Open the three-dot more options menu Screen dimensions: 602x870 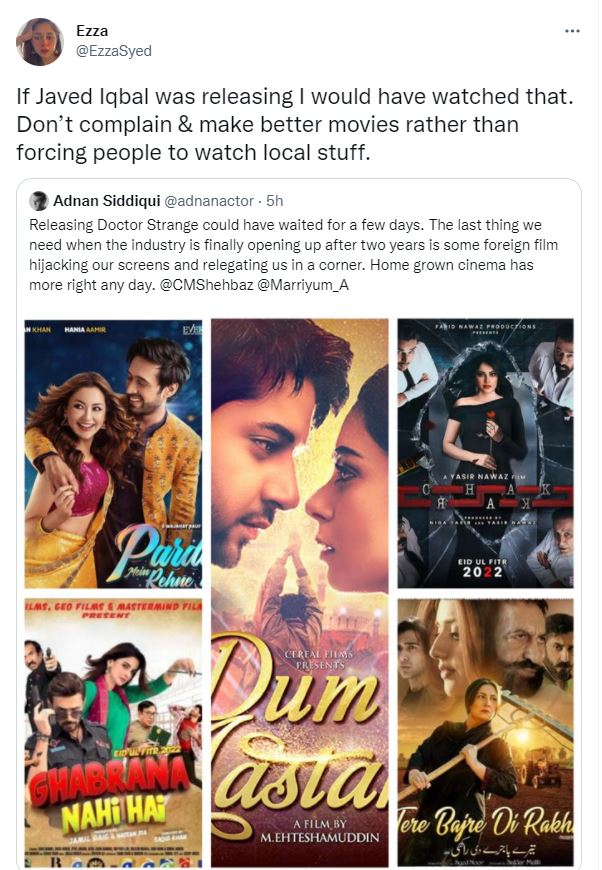(x=572, y=31)
